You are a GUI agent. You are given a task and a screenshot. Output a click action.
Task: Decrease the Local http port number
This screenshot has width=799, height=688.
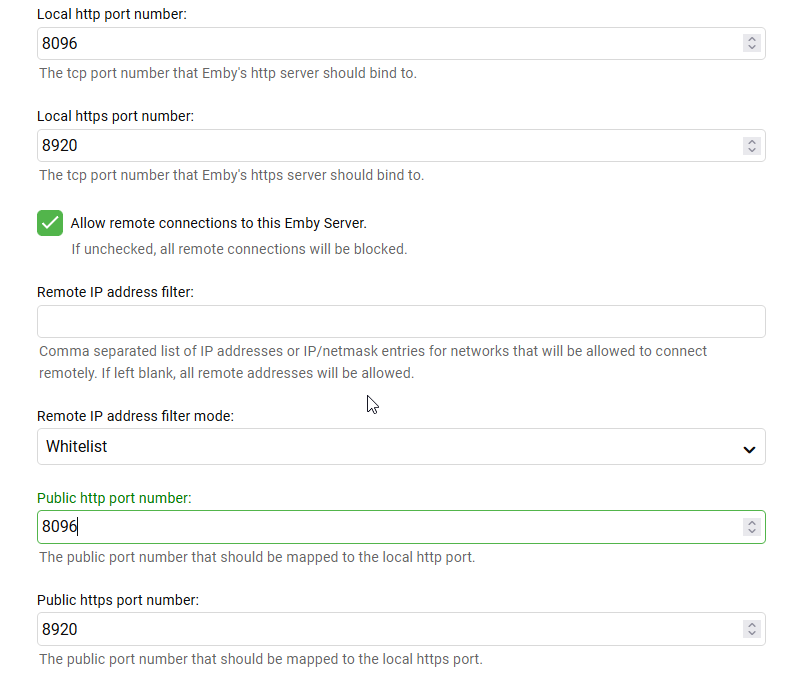(752, 48)
